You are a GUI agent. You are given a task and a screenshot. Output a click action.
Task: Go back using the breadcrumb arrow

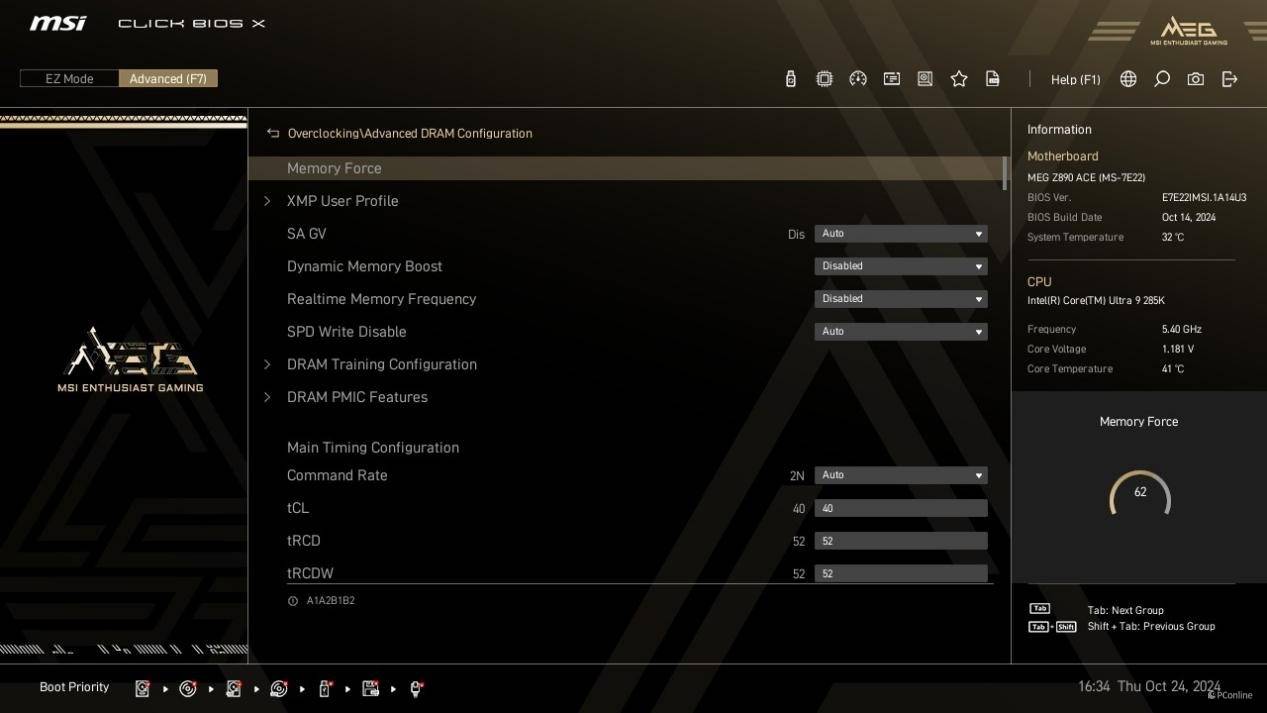(273, 133)
